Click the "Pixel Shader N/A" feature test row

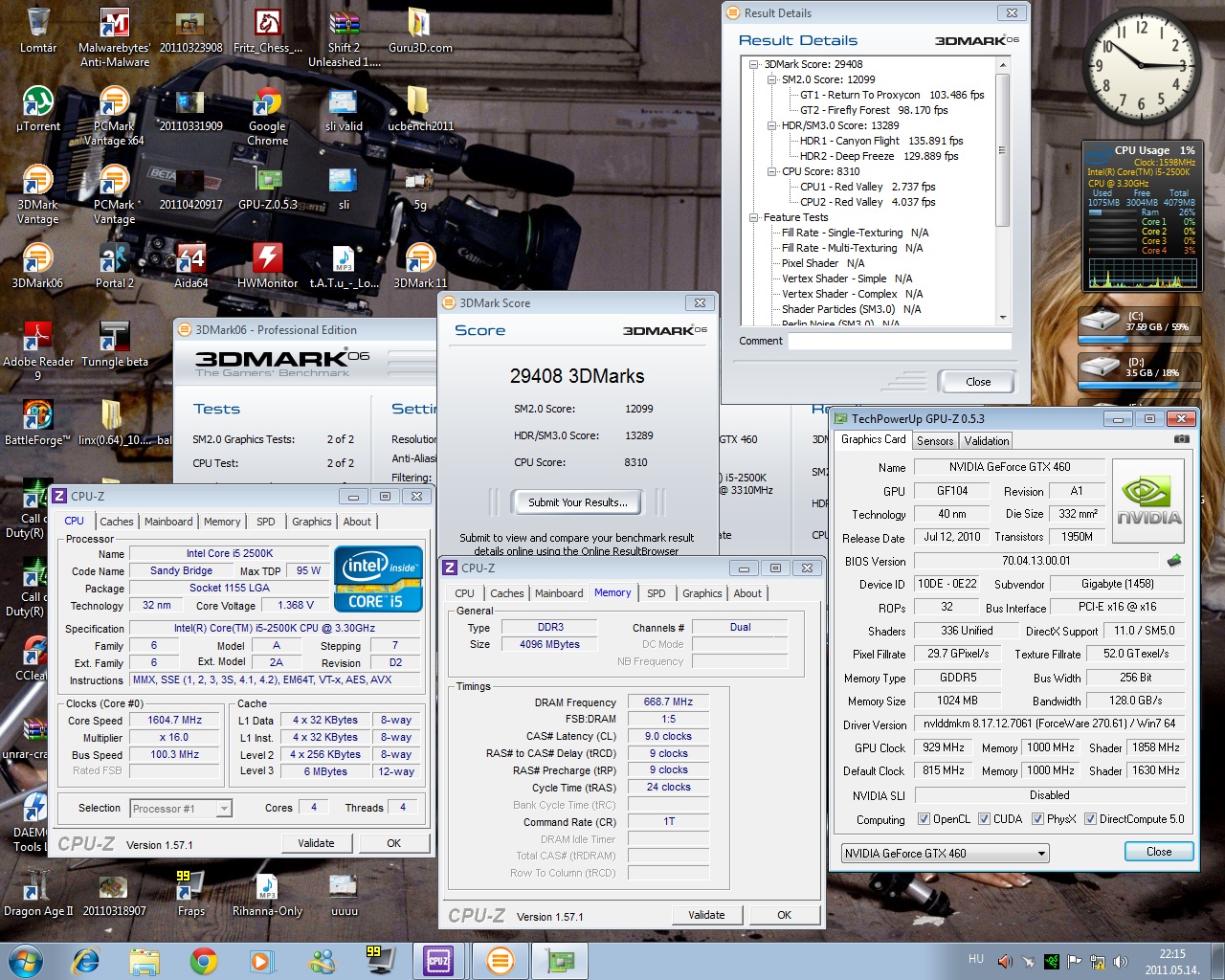pyautogui.click(x=823, y=263)
